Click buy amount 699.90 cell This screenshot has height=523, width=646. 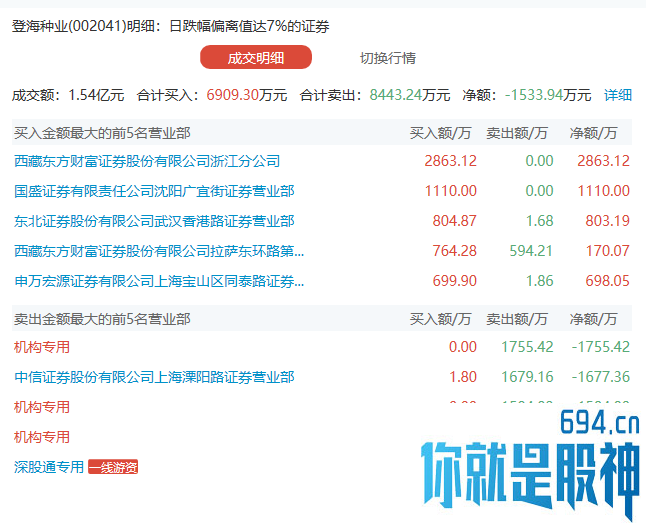click(455, 281)
